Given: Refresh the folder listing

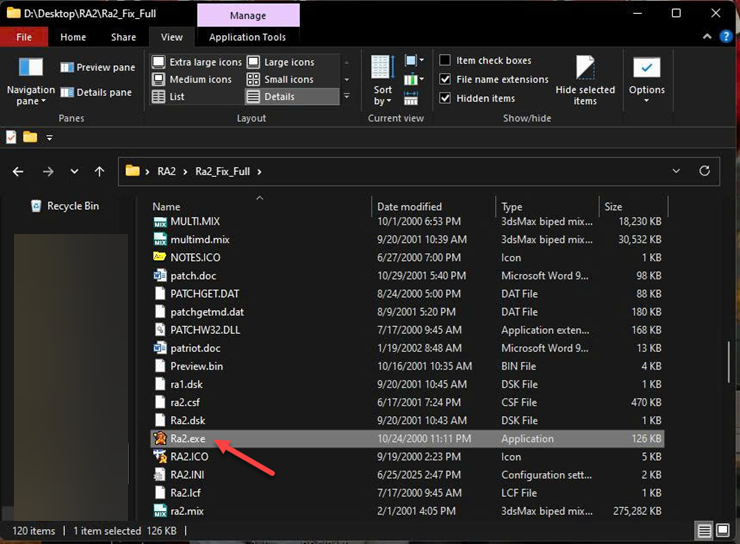Looking at the screenshot, I should (704, 171).
